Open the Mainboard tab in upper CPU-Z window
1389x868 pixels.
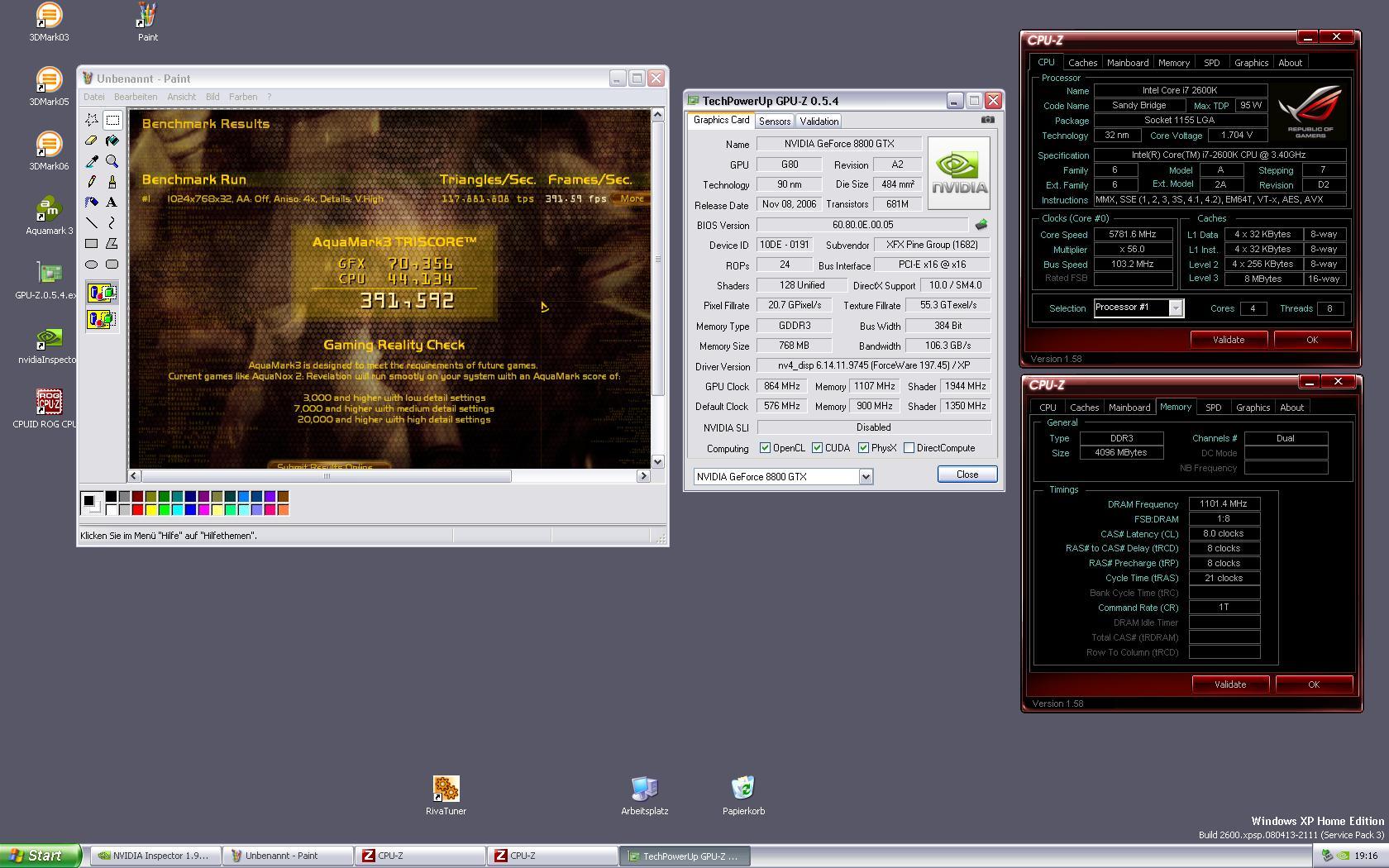point(1128,63)
